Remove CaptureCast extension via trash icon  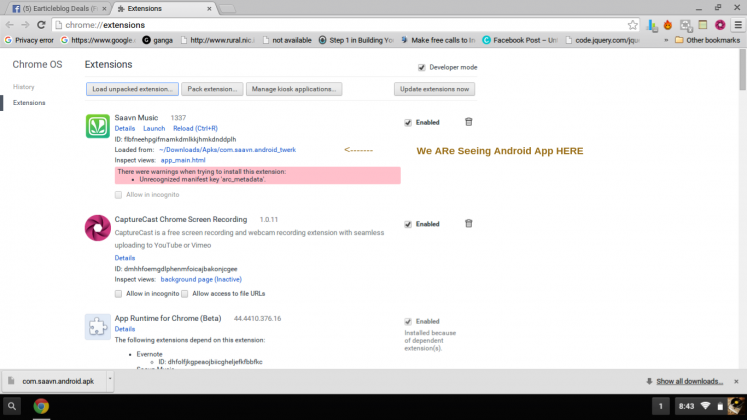(x=469, y=224)
